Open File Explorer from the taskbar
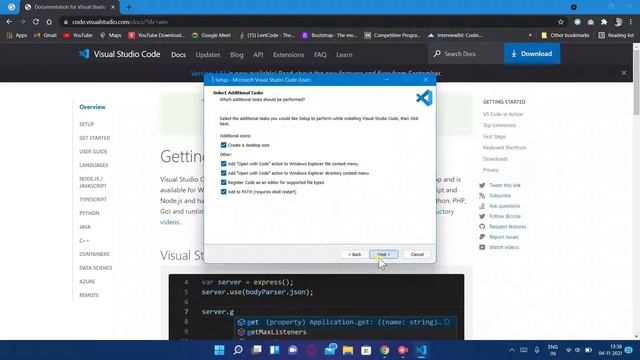640x360 pixels. point(348,350)
